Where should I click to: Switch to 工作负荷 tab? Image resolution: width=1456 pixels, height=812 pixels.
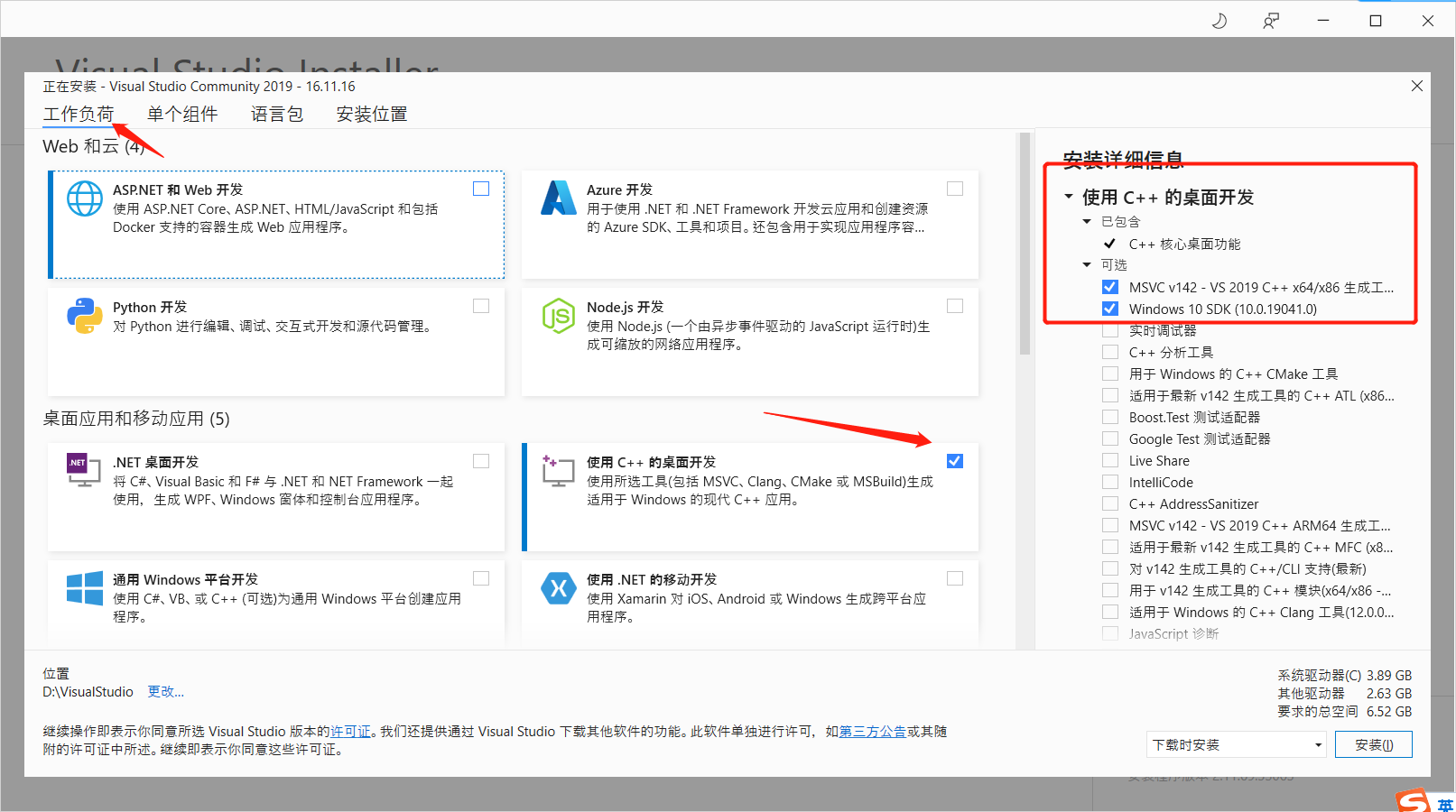coord(79,114)
